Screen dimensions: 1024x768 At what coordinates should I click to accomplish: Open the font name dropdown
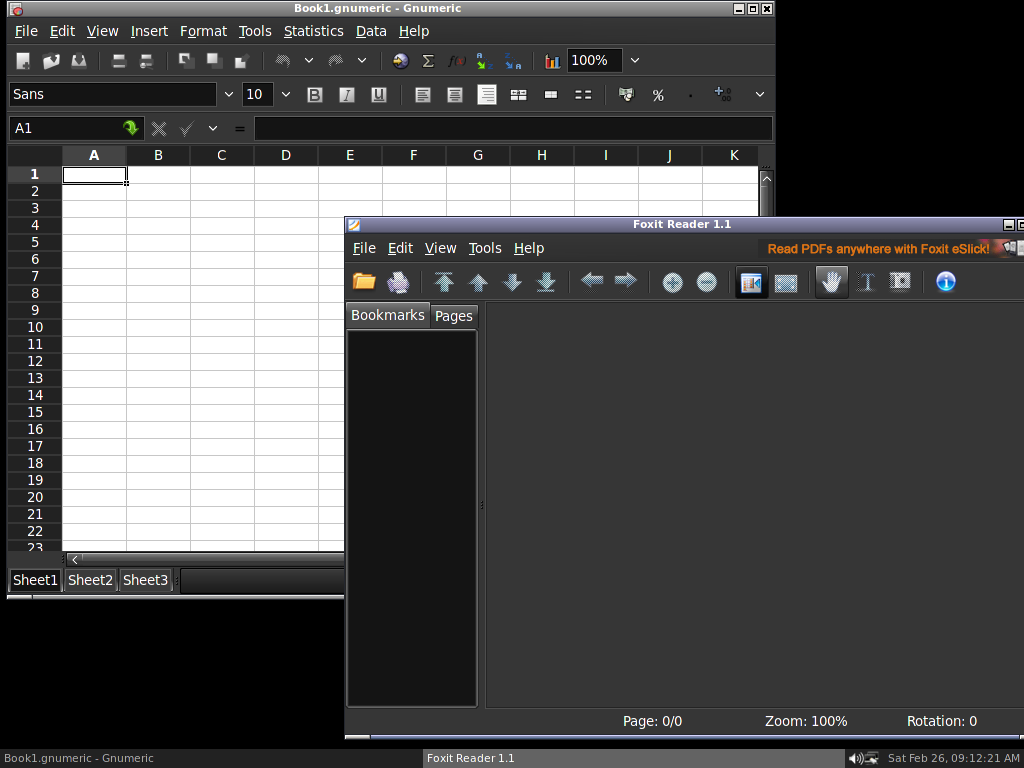click(229, 95)
